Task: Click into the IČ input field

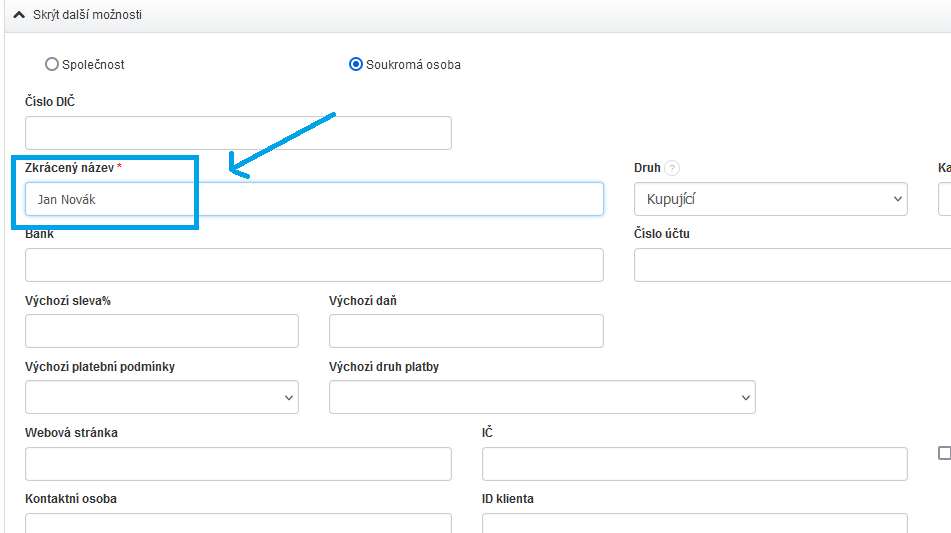Action: pyautogui.click(x=694, y=463)
